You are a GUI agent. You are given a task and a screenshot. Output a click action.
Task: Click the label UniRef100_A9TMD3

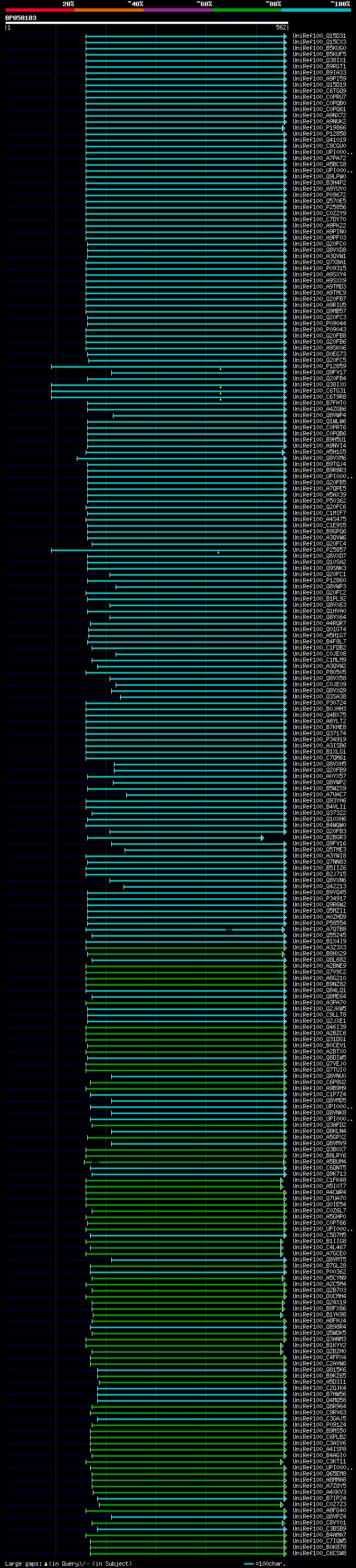[x=319, y=286]
